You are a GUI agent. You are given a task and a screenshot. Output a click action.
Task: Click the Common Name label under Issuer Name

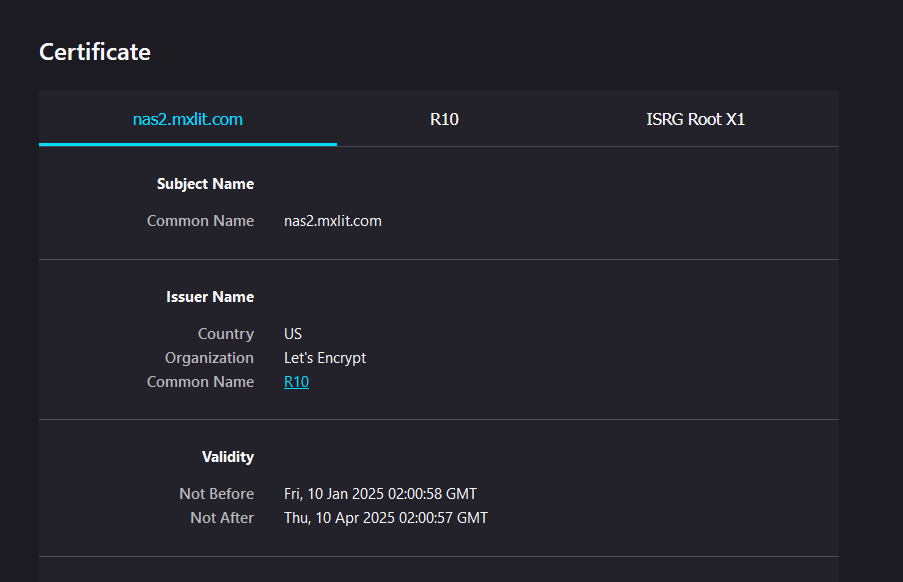coord(200,382)
